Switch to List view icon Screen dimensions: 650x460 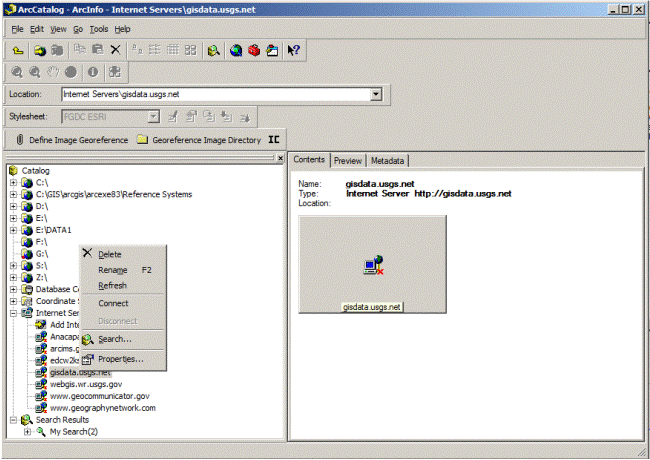155,50
